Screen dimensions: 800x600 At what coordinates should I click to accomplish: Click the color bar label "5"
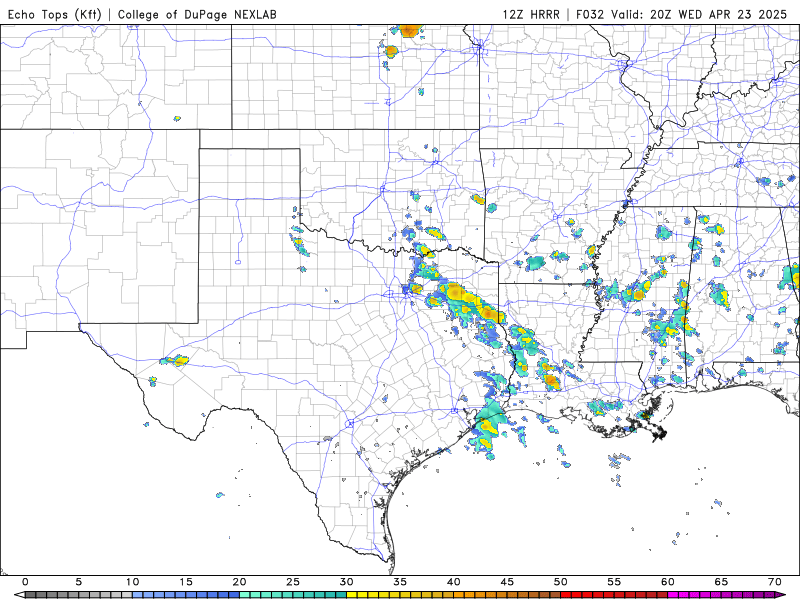tap(79, 582)
